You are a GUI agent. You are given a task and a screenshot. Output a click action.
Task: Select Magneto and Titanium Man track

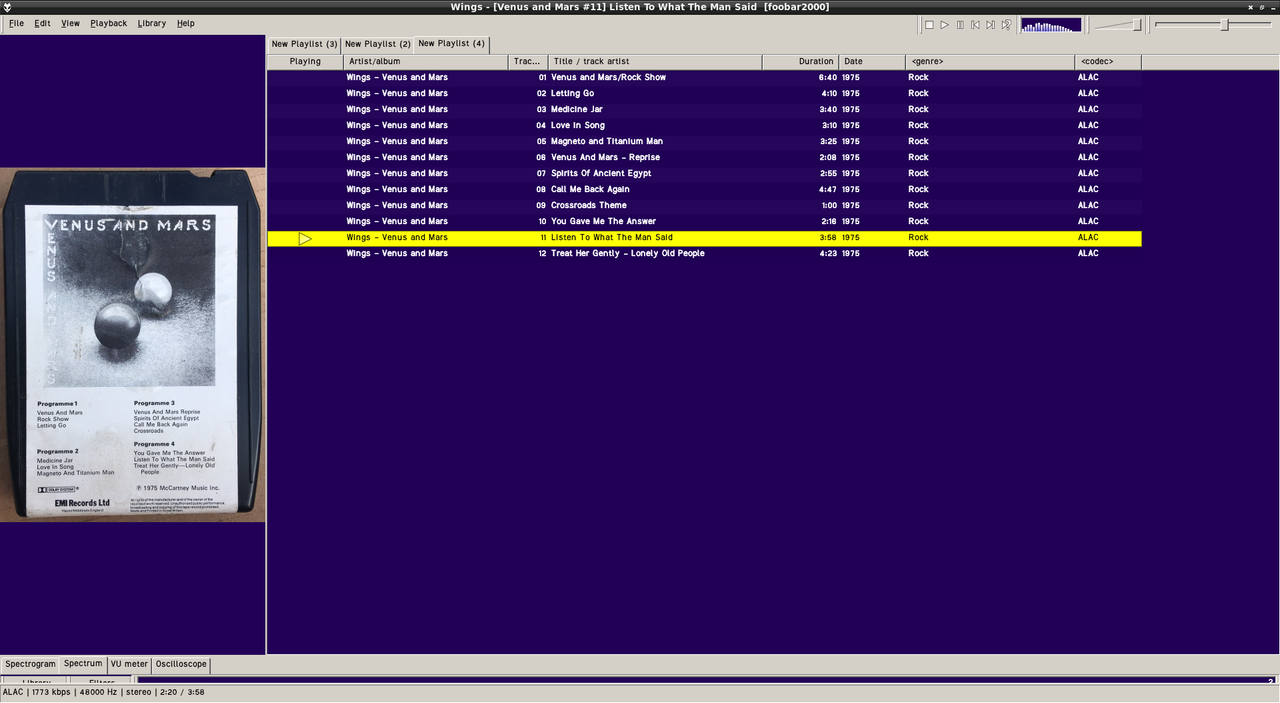pos(704,141)
